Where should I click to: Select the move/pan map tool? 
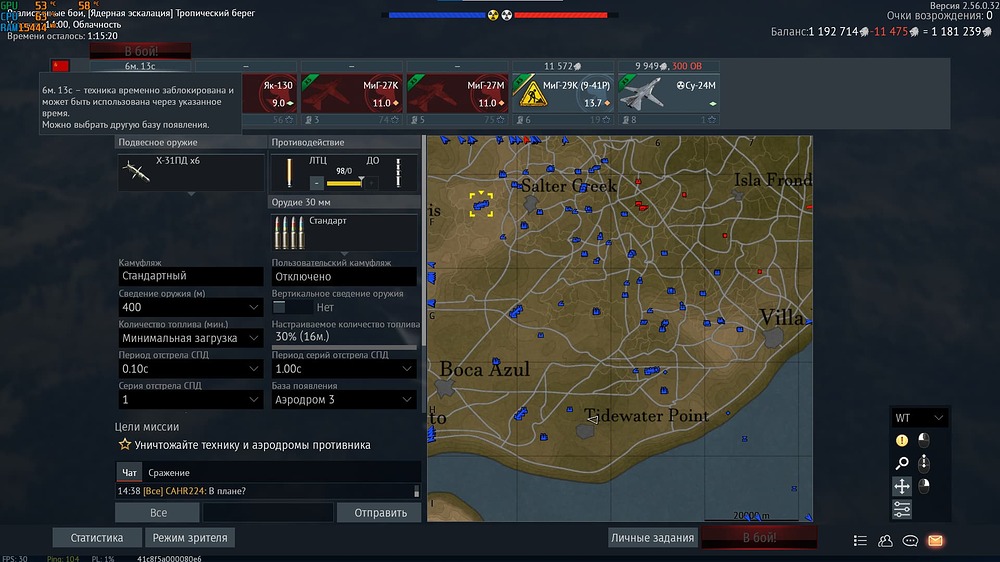pos(901,486)
